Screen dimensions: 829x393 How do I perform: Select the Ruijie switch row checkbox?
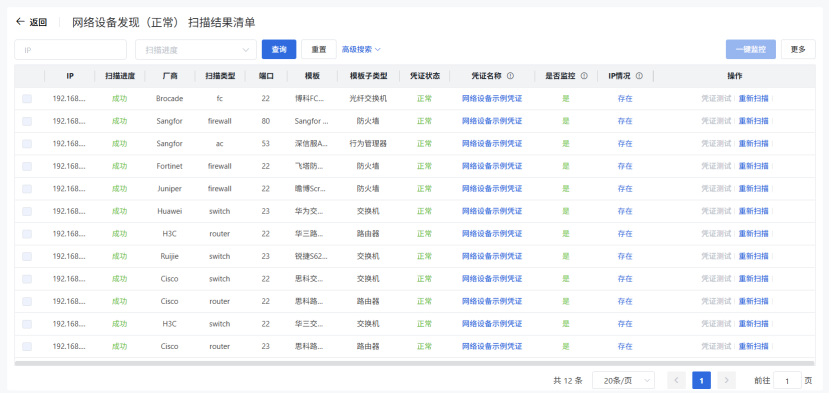coord(27,257)
